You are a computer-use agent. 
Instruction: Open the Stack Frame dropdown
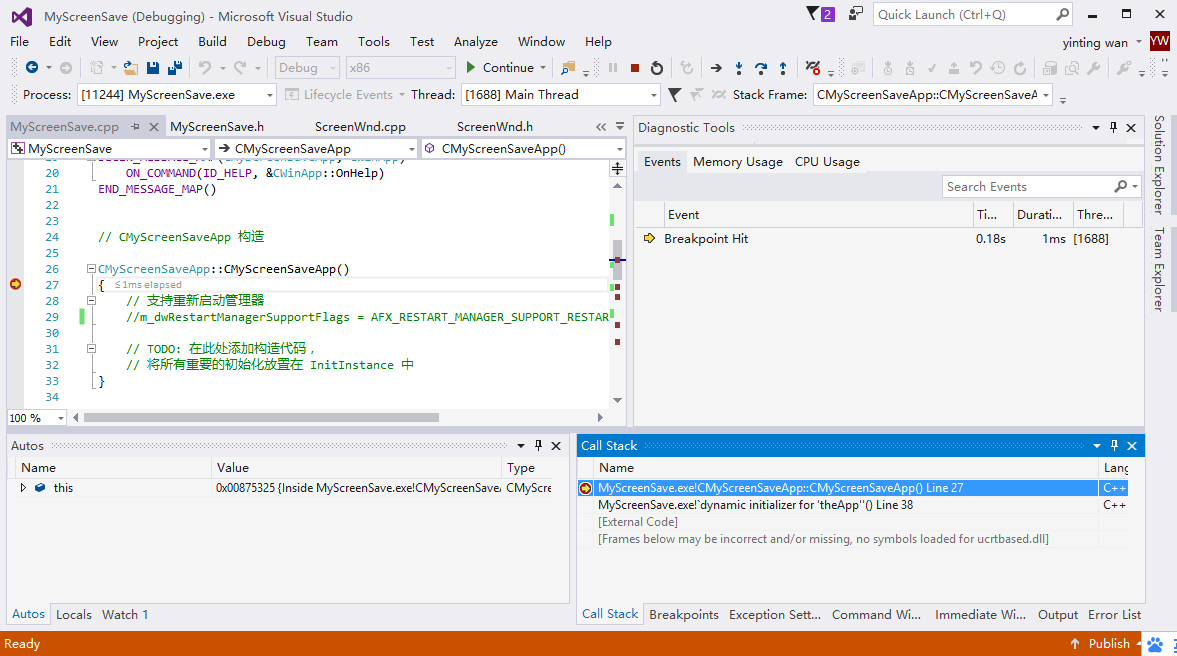tap(1046, 95)
